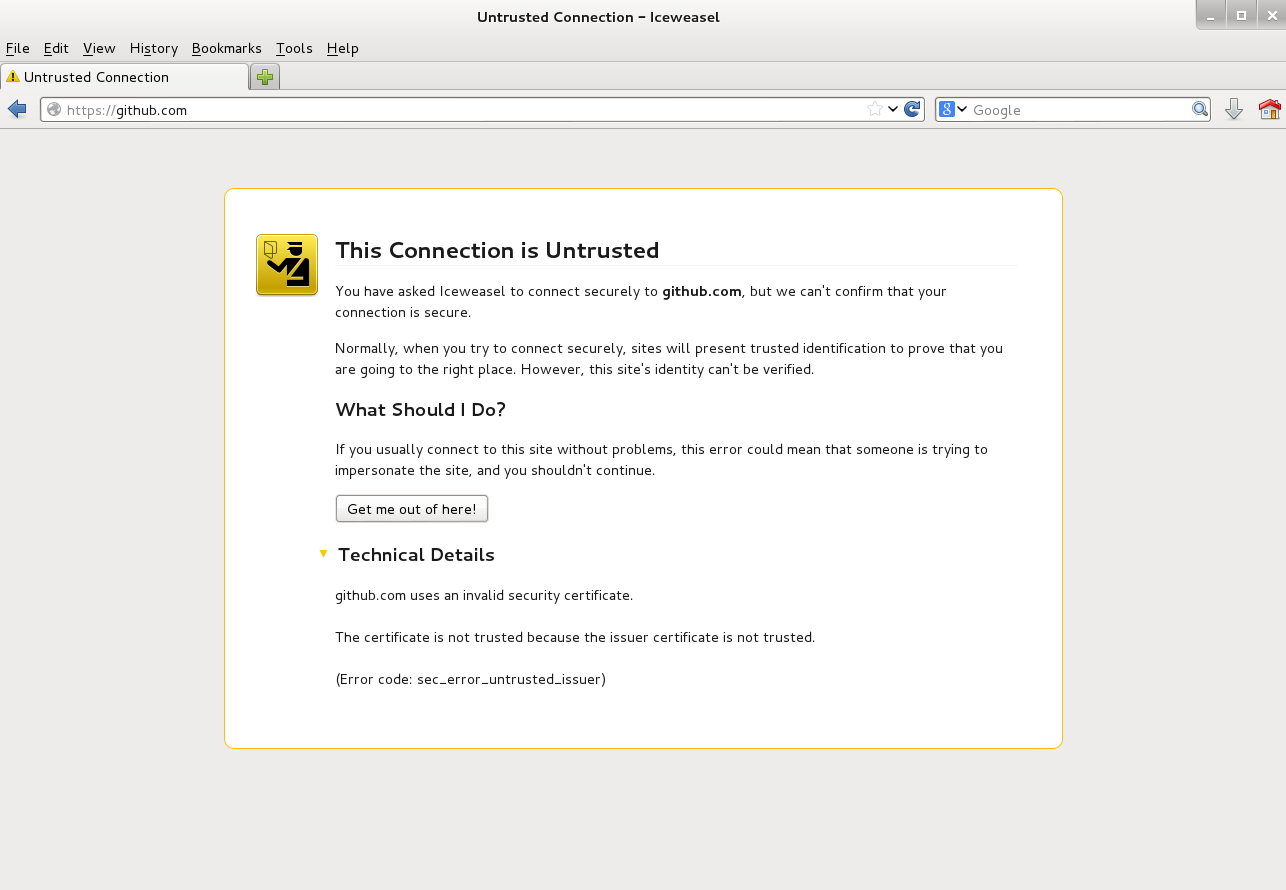Maximize the Iceweasel window
1286x890 pixels.
[x=1242, y=15]
